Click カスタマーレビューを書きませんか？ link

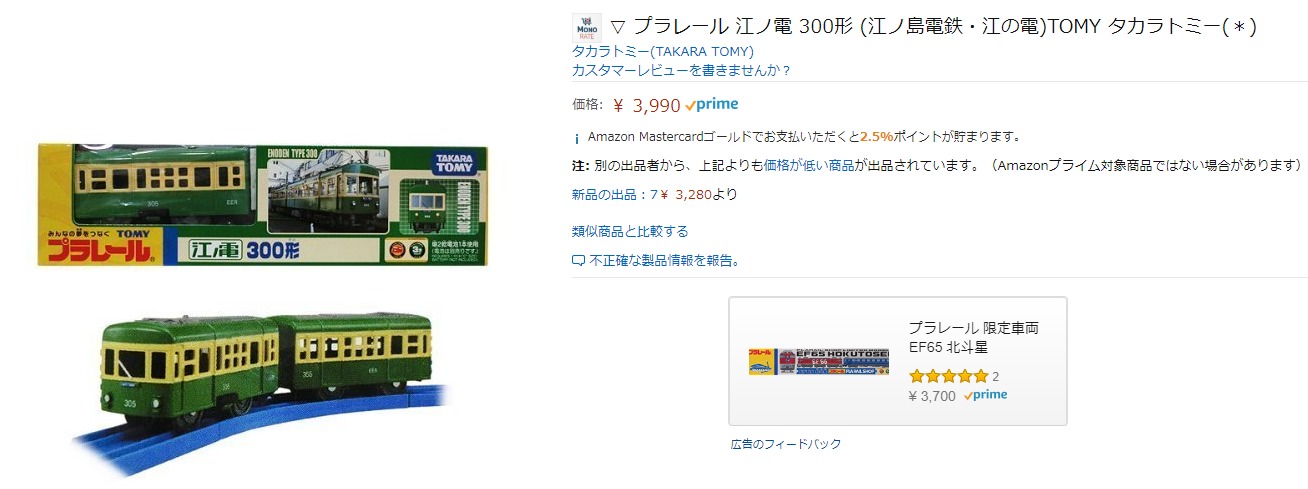[x=682, y=70]
